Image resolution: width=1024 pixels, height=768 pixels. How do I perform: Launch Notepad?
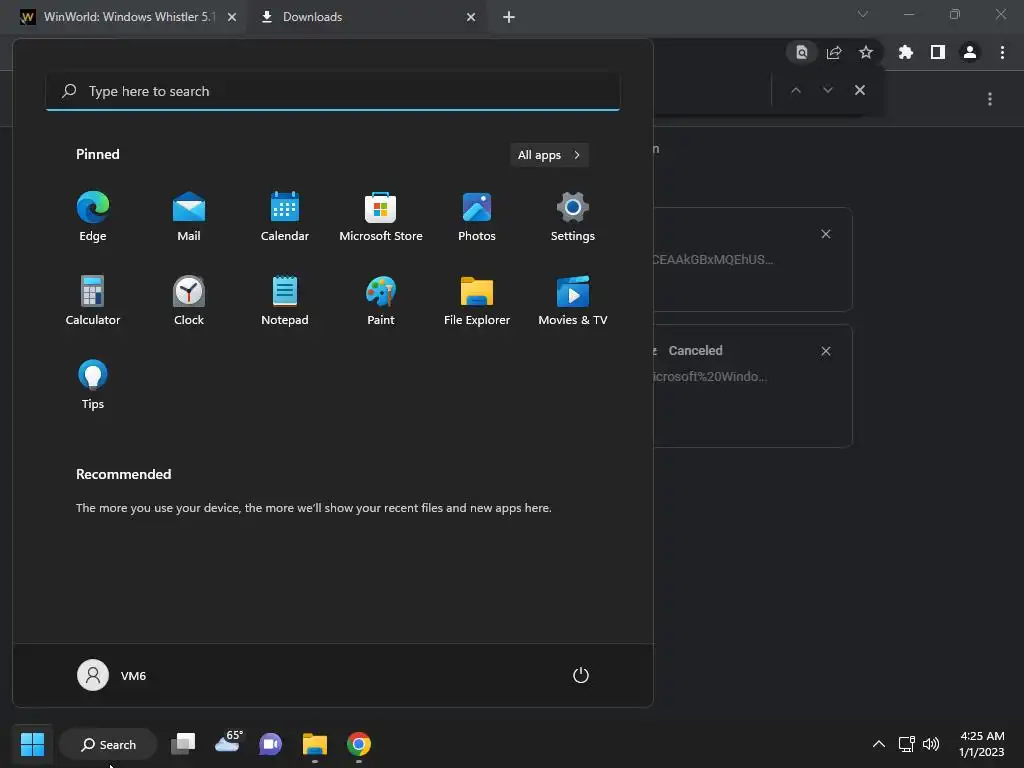point(285,300)
